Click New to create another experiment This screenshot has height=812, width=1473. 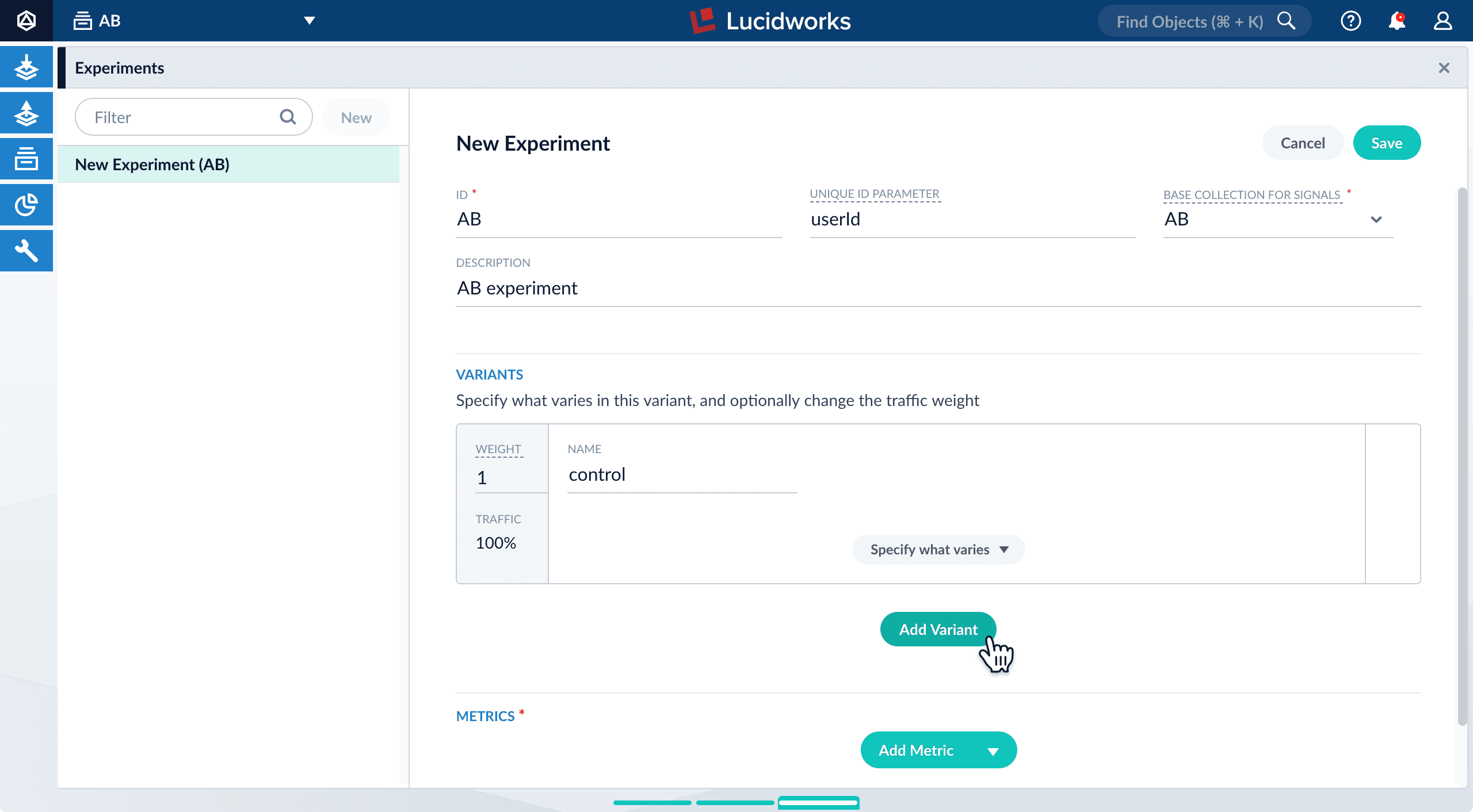click(356, 117)
